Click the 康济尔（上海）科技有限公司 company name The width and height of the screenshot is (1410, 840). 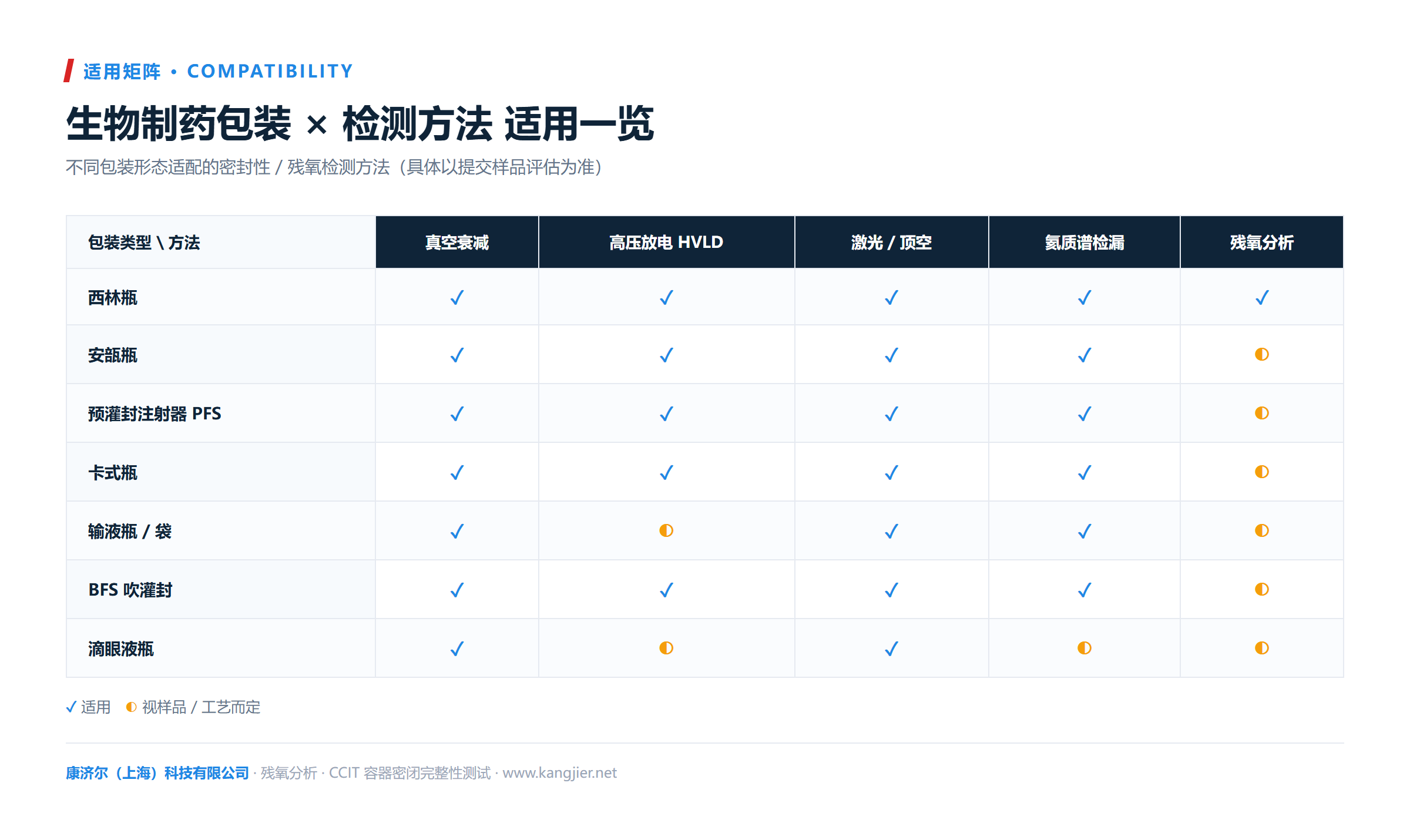(157, 772)
